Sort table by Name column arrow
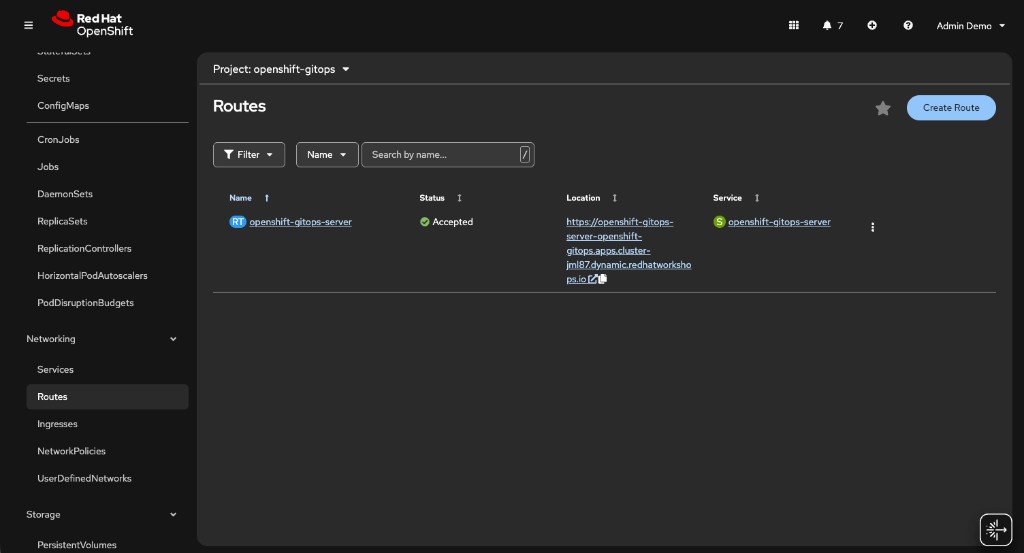This screenshot has width=1024, height=553. pyautogui.click(x=266, y=198)
